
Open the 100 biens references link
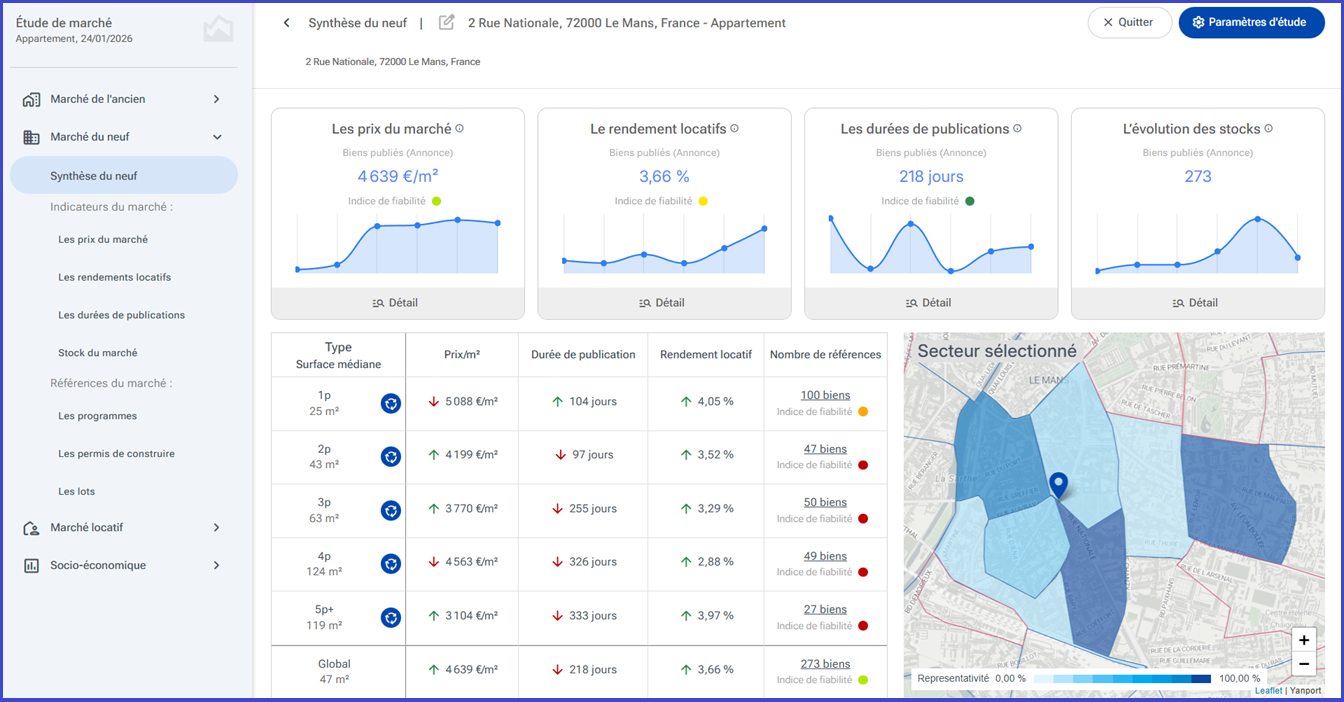click(x=825, y=396)
